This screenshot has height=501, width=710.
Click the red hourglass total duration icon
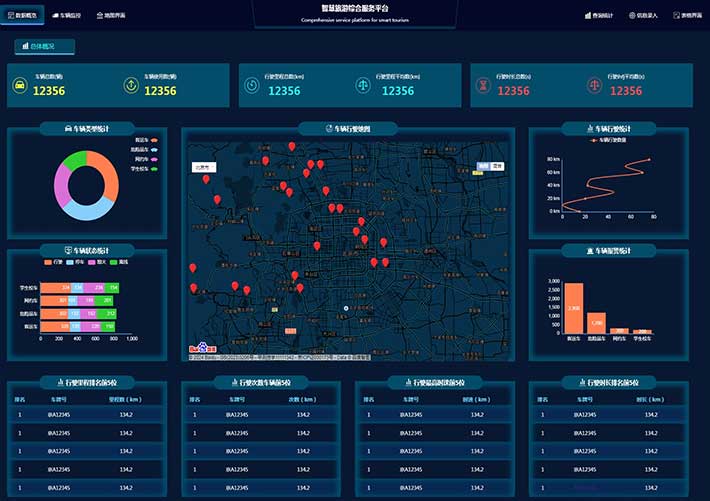tap(484, 86)
